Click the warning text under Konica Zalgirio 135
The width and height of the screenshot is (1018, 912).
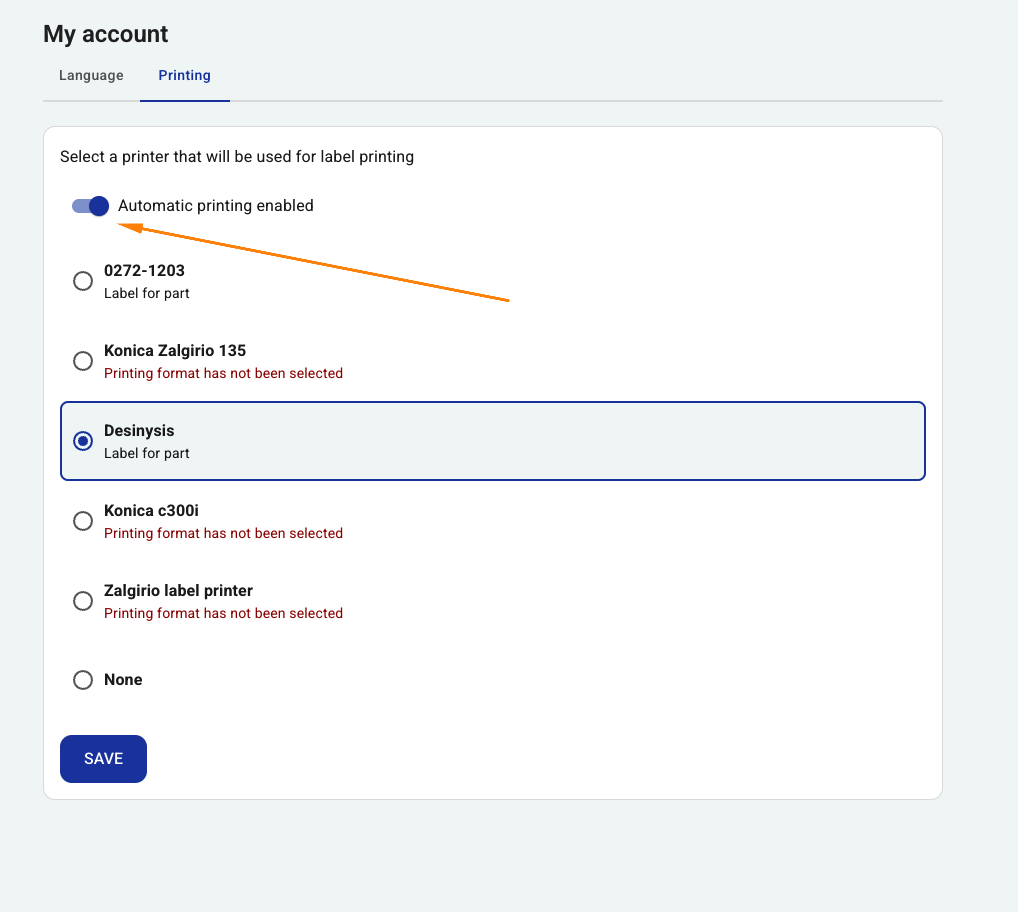coord(223,373)
